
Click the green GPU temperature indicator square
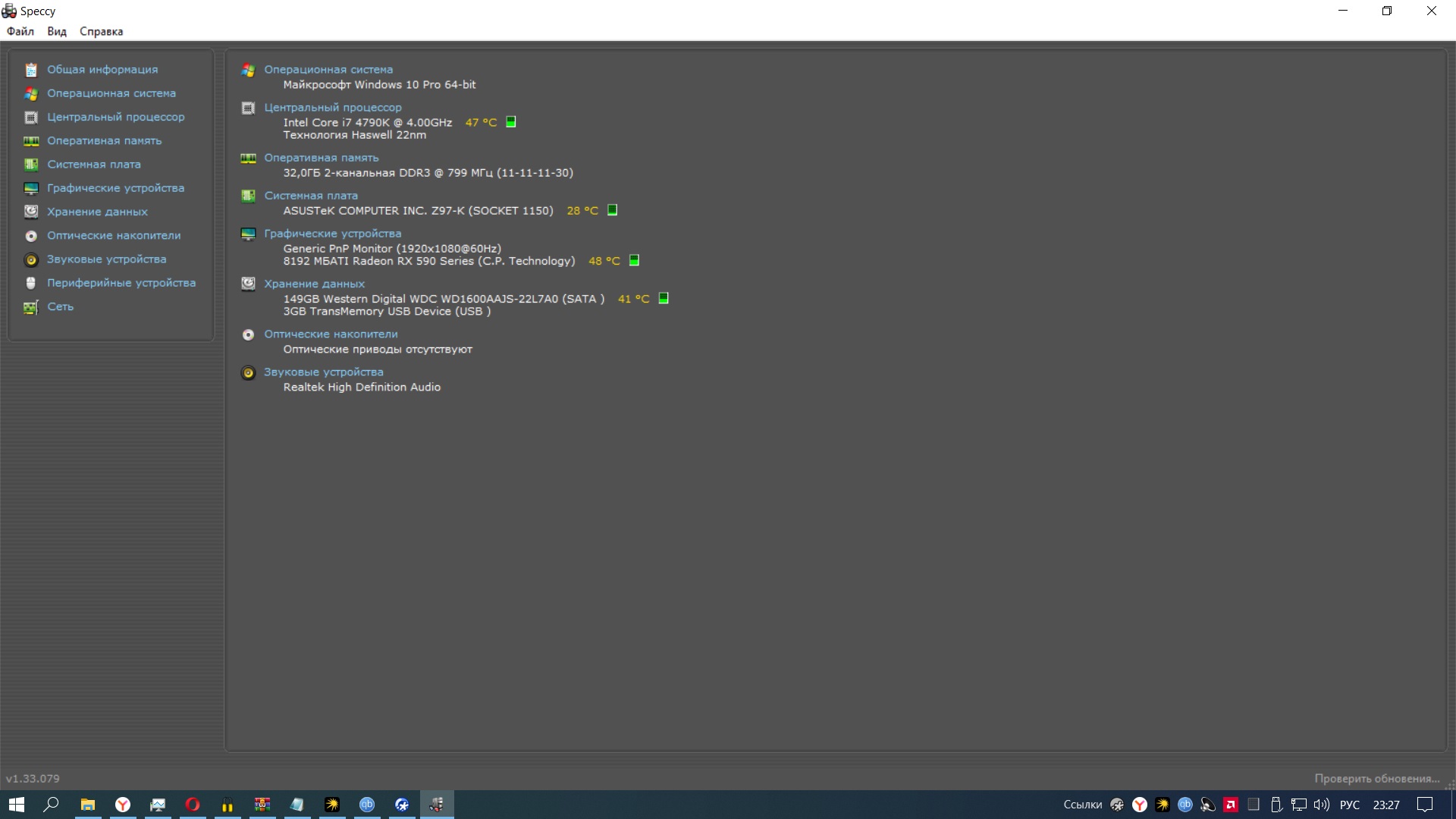(635, 261)
